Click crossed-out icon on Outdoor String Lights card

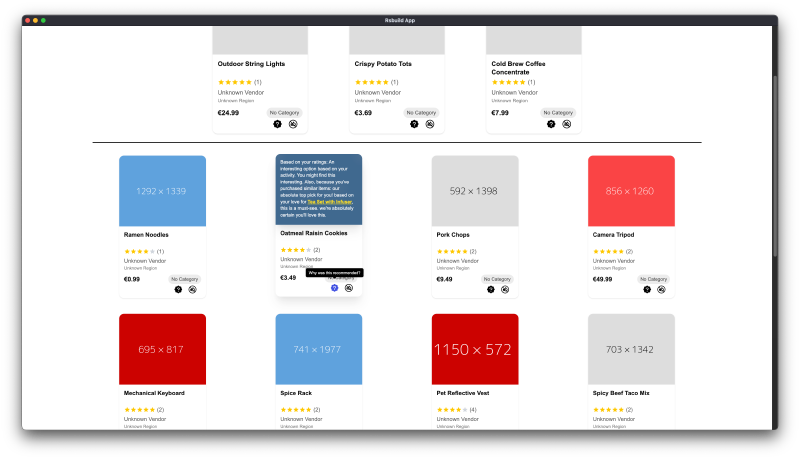click(x=292, y=124)
